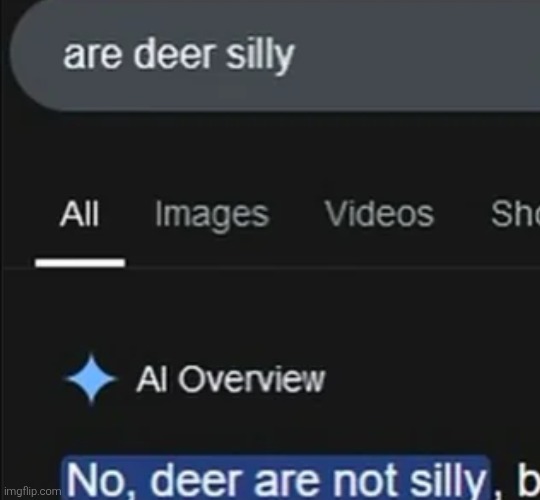
Task: Click the word "deer" in the highlighted answer
Action: tap(196, 480)
